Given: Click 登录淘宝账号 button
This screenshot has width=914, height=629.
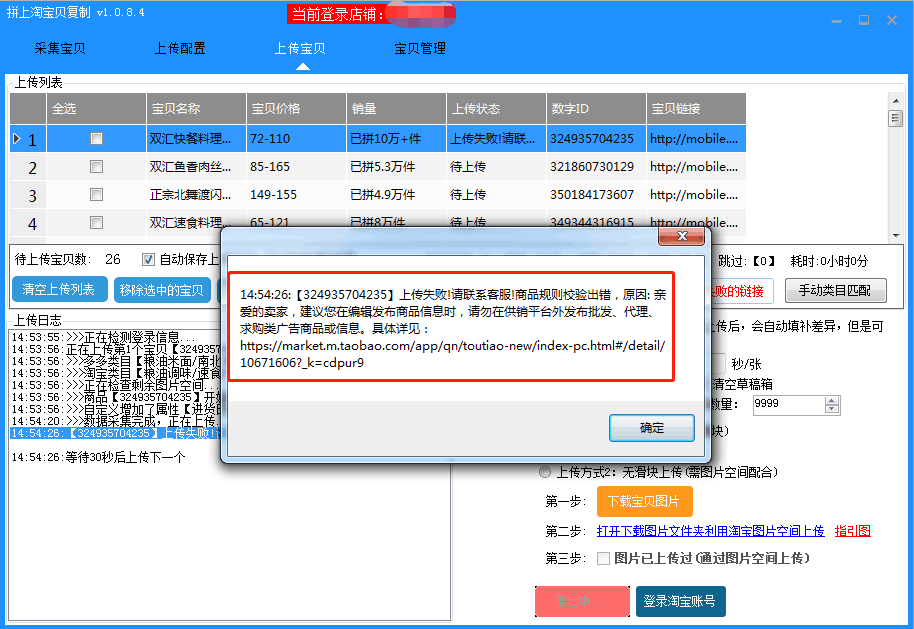Looking at the screenshot, I should (x=680, y=601).
